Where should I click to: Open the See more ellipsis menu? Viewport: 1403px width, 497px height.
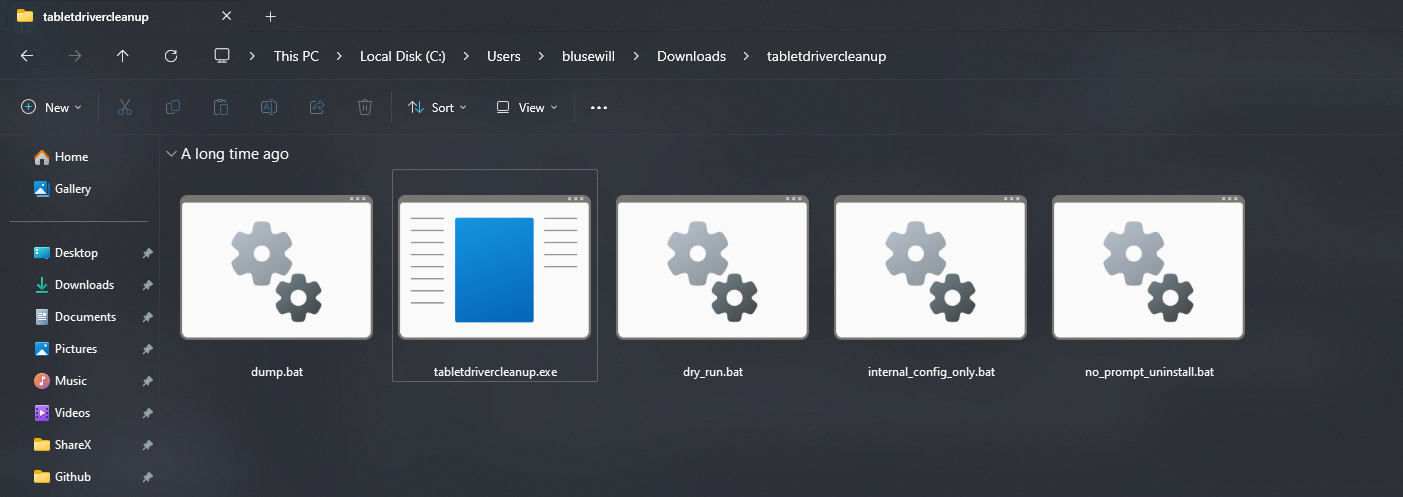pyautogui.click(x=599, y=107)
